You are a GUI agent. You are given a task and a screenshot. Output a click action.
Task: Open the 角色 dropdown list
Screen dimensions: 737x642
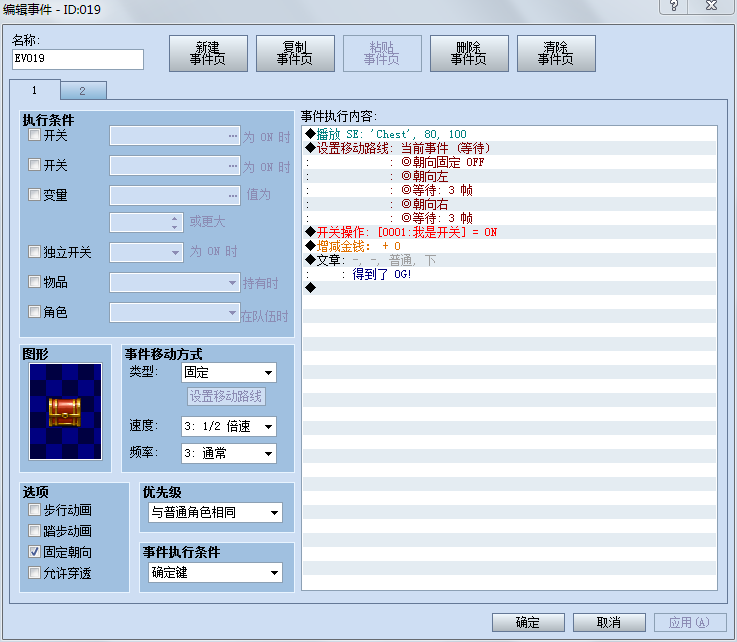point(175,313)
